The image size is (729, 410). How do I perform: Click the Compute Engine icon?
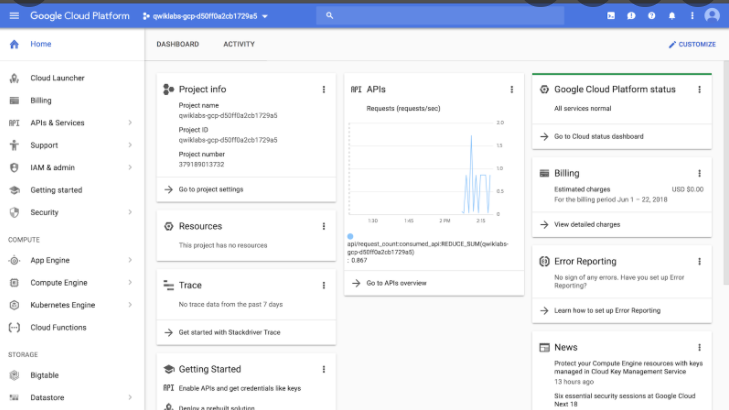click(14, 283)
